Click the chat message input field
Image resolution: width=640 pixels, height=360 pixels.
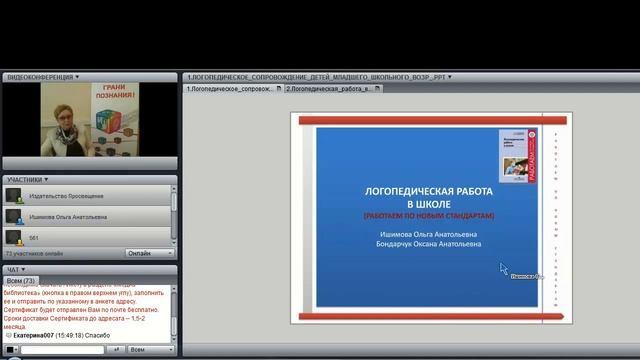(x=62, y=350)
